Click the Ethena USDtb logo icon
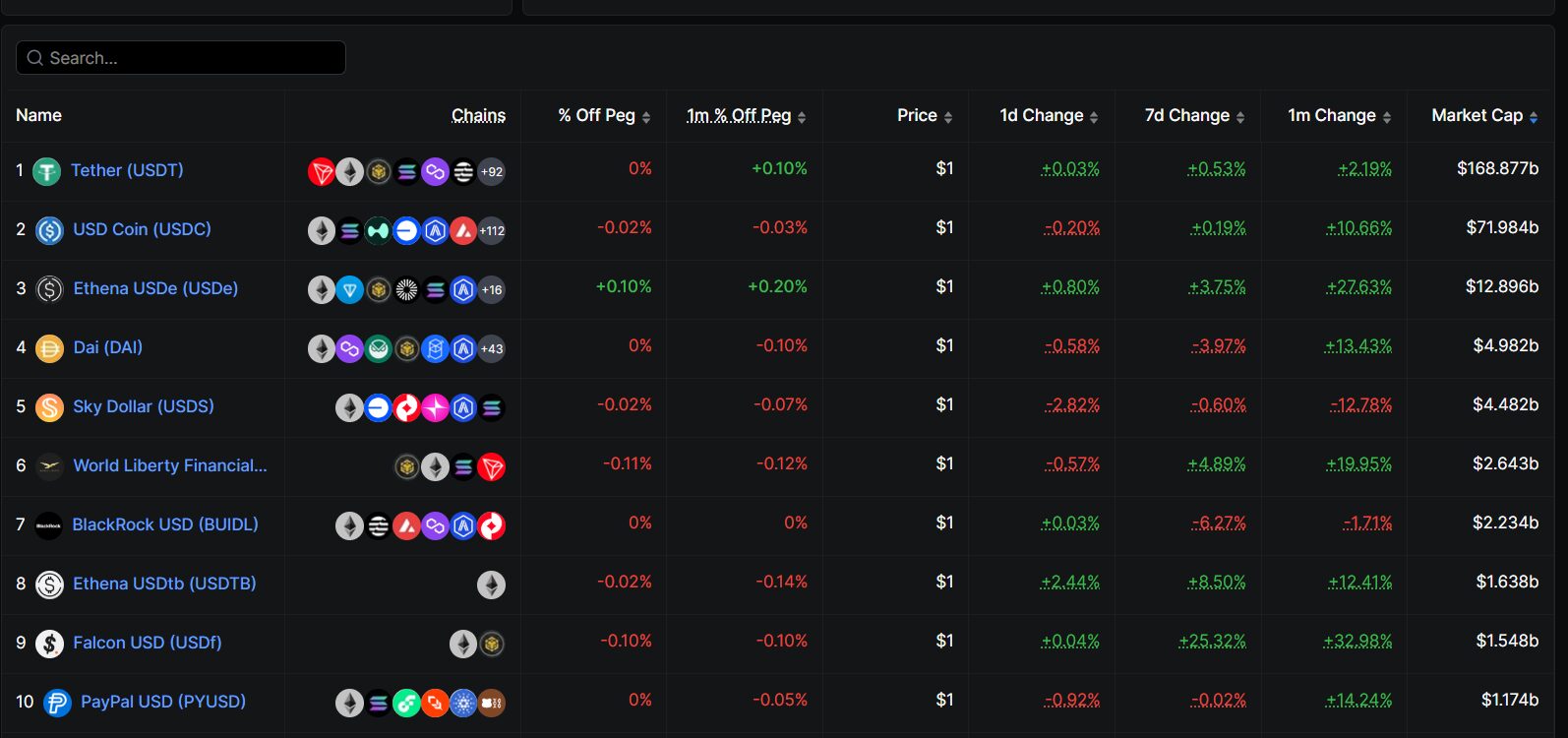 tap(49, 584)
